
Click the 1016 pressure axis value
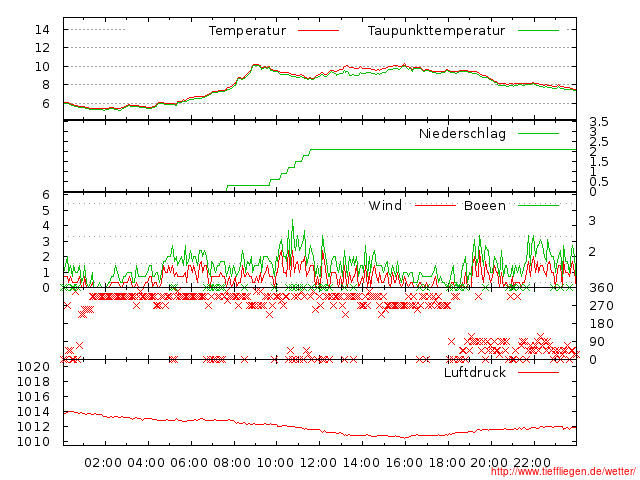tap(33, 397)
